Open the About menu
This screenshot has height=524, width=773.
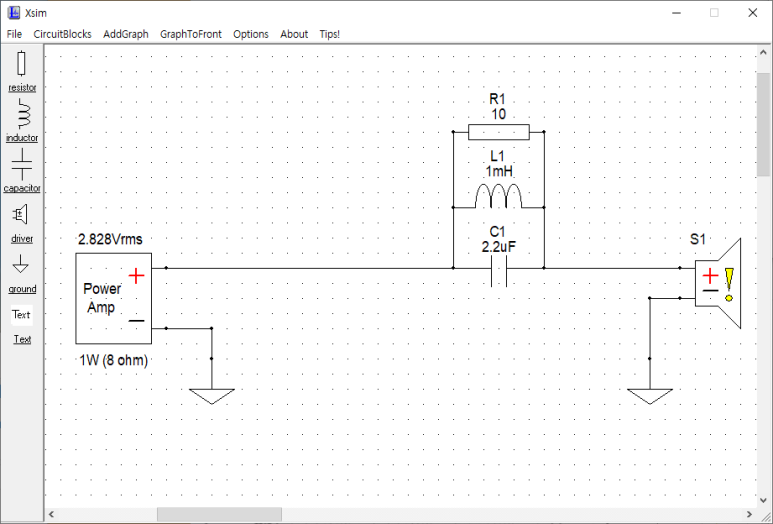294,34
